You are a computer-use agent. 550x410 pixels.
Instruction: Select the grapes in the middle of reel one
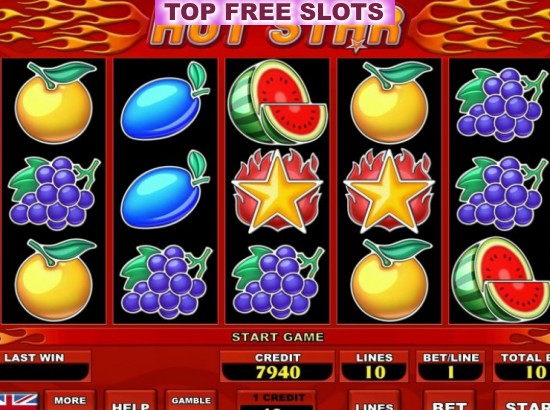coord(54,193)
